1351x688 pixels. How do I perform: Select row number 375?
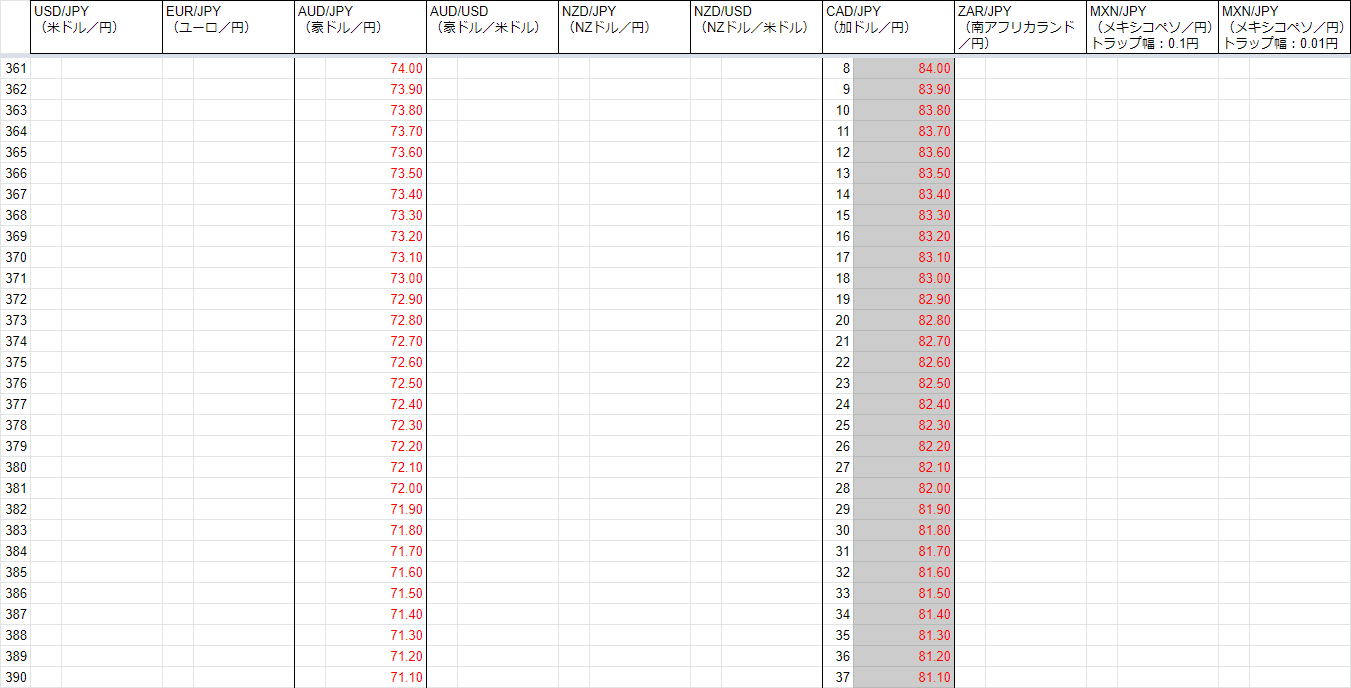click(15, 362)
